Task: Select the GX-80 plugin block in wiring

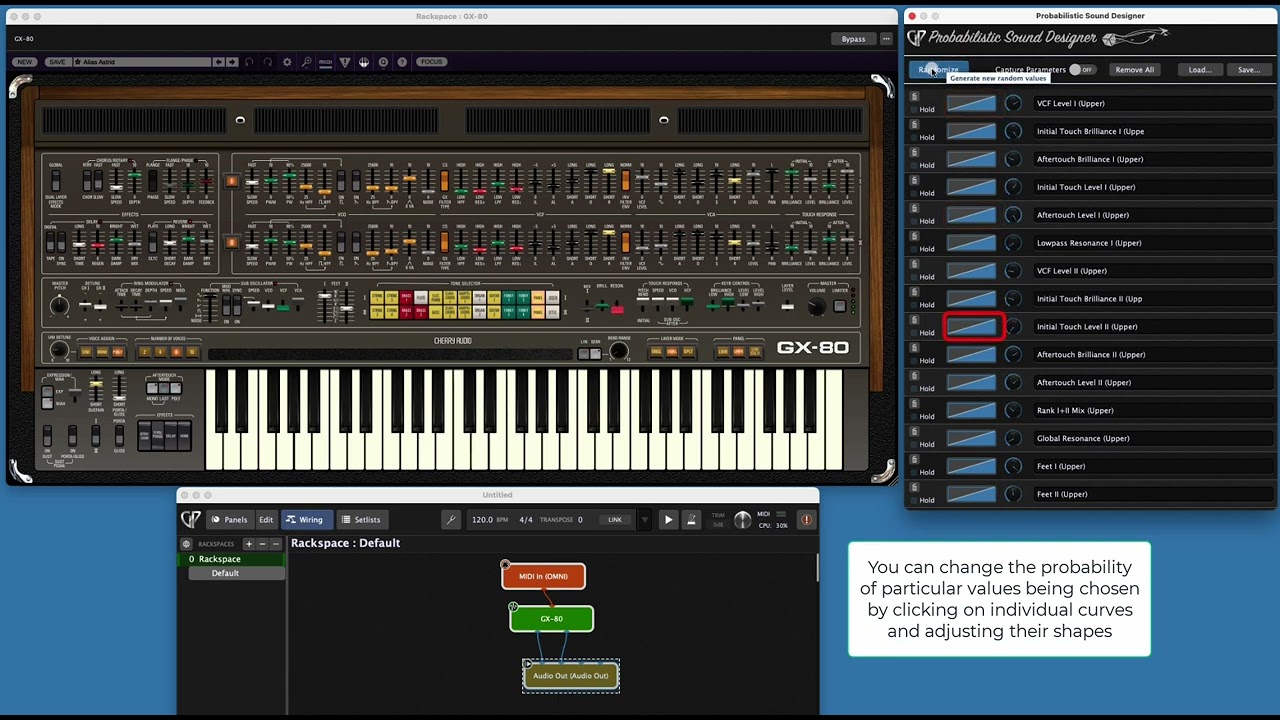Action: click(x=551, y=619)
